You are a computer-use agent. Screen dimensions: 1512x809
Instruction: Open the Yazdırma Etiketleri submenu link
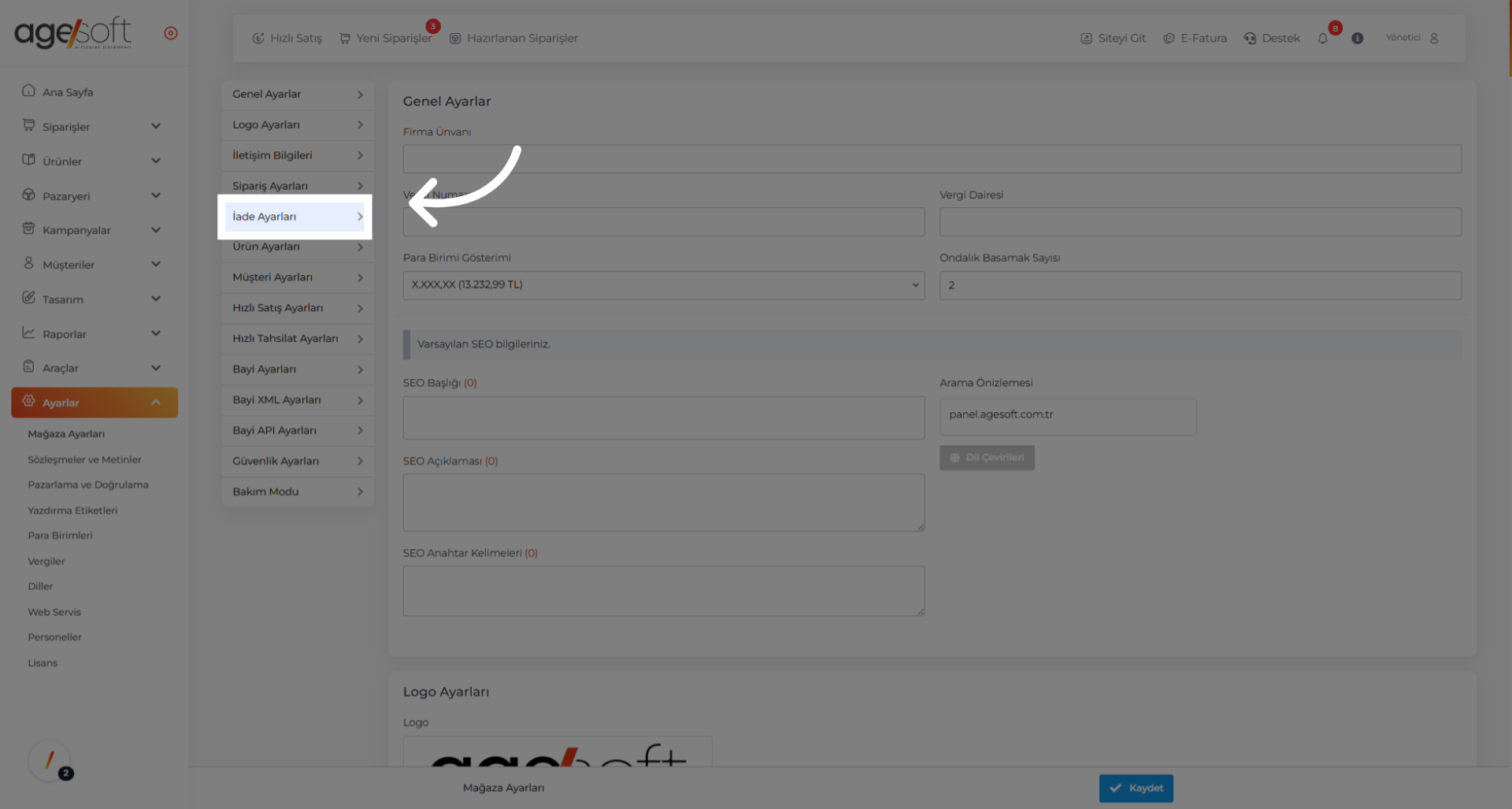pos(72,510)
